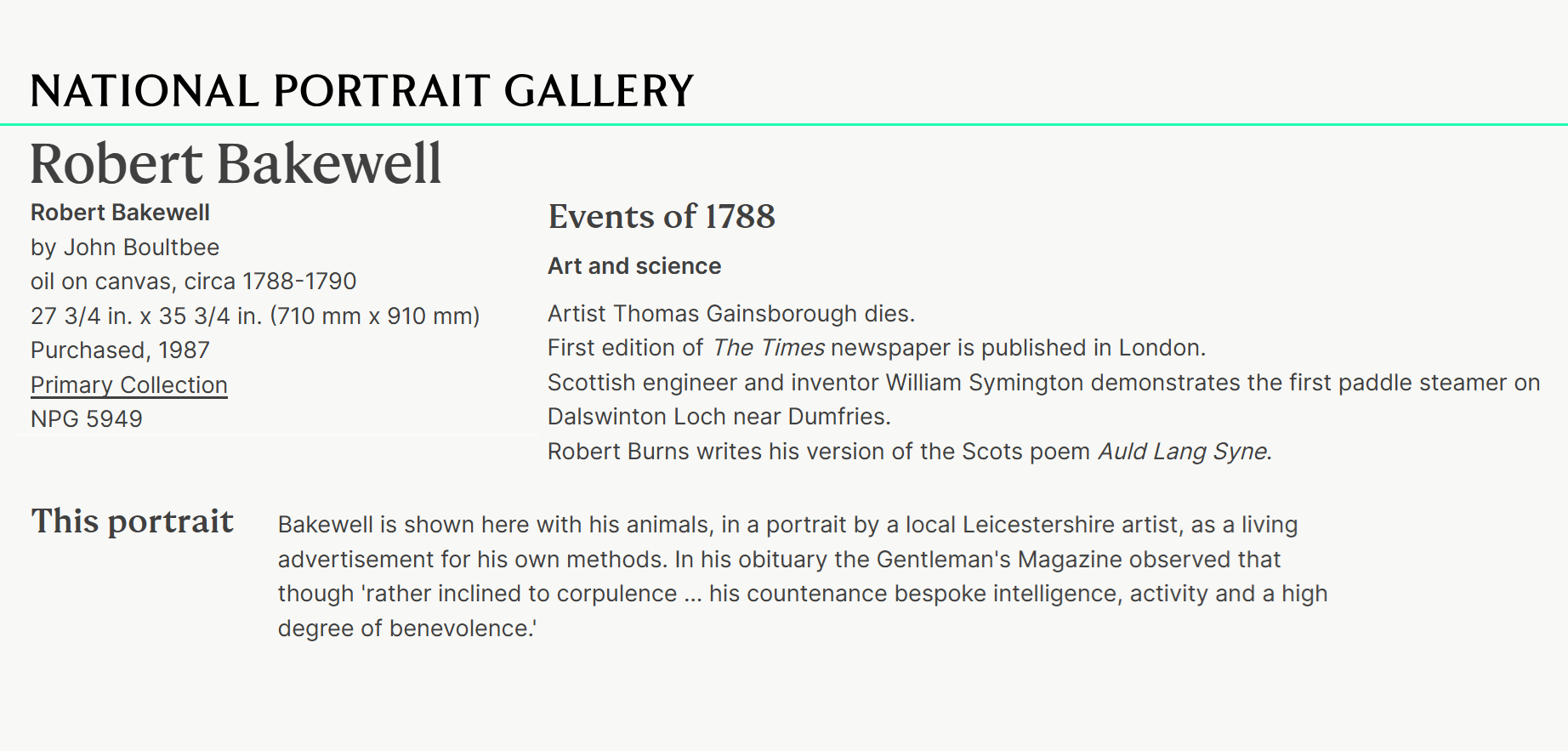Click the 'Purchased, 1987' acquisition text
The width and height of the screenshot is (1568, 751).
(x=120, y=350)
